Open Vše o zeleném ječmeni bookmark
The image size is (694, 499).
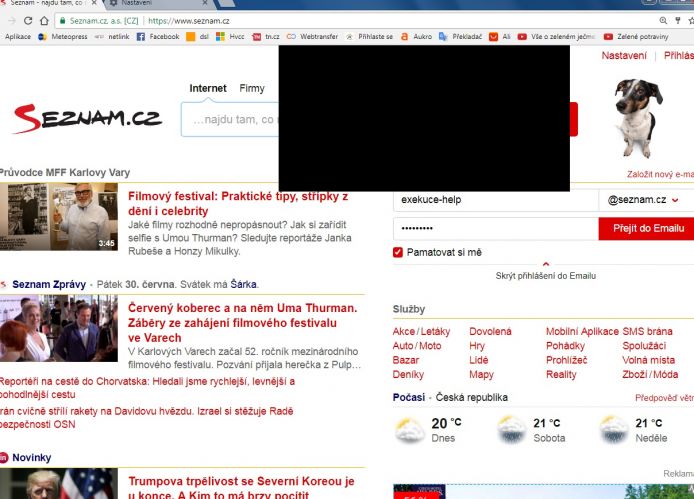tap(556, 37)
